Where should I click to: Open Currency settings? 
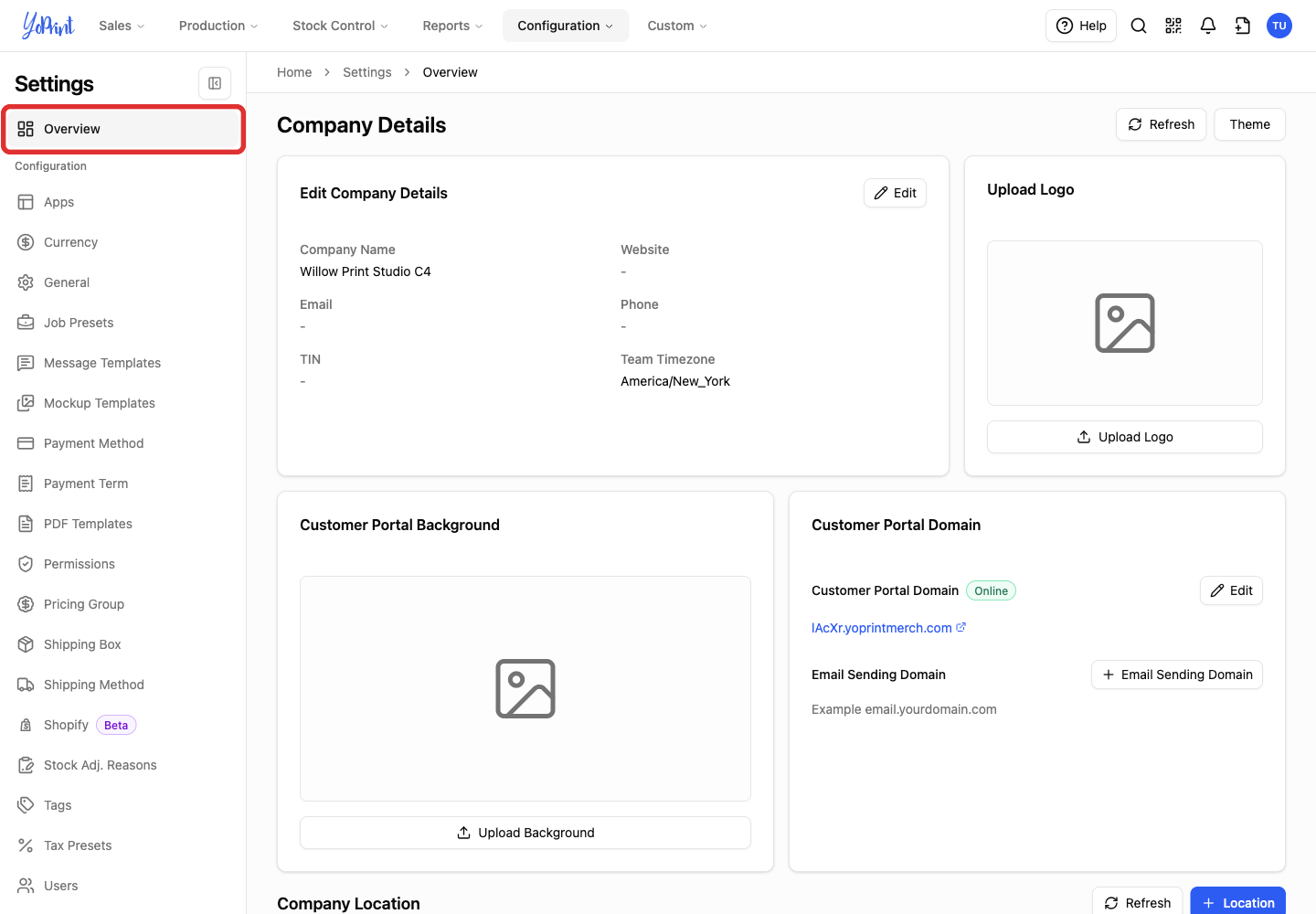(122, 242)
